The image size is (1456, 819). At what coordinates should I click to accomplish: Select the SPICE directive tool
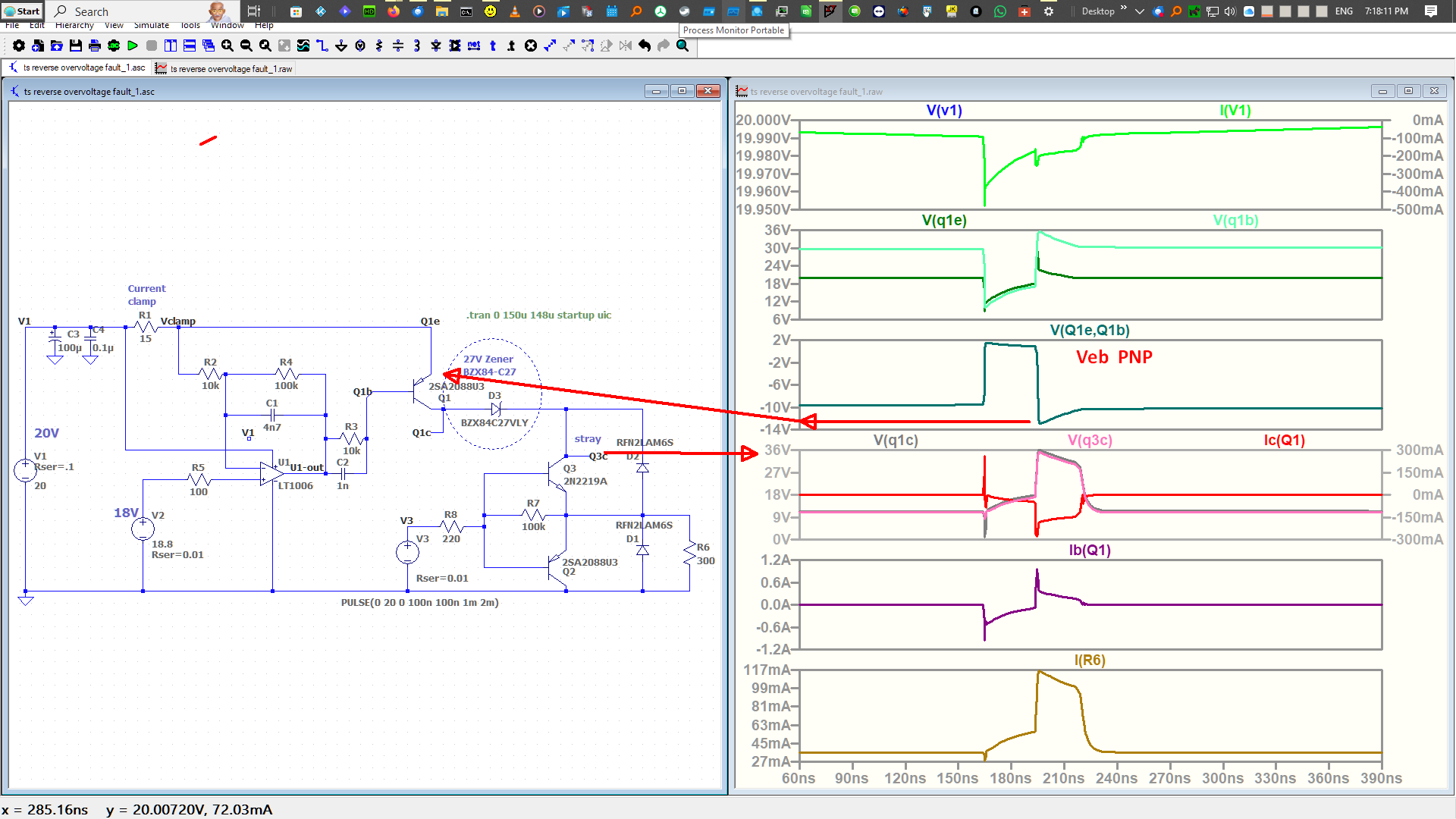coord(512,45)
